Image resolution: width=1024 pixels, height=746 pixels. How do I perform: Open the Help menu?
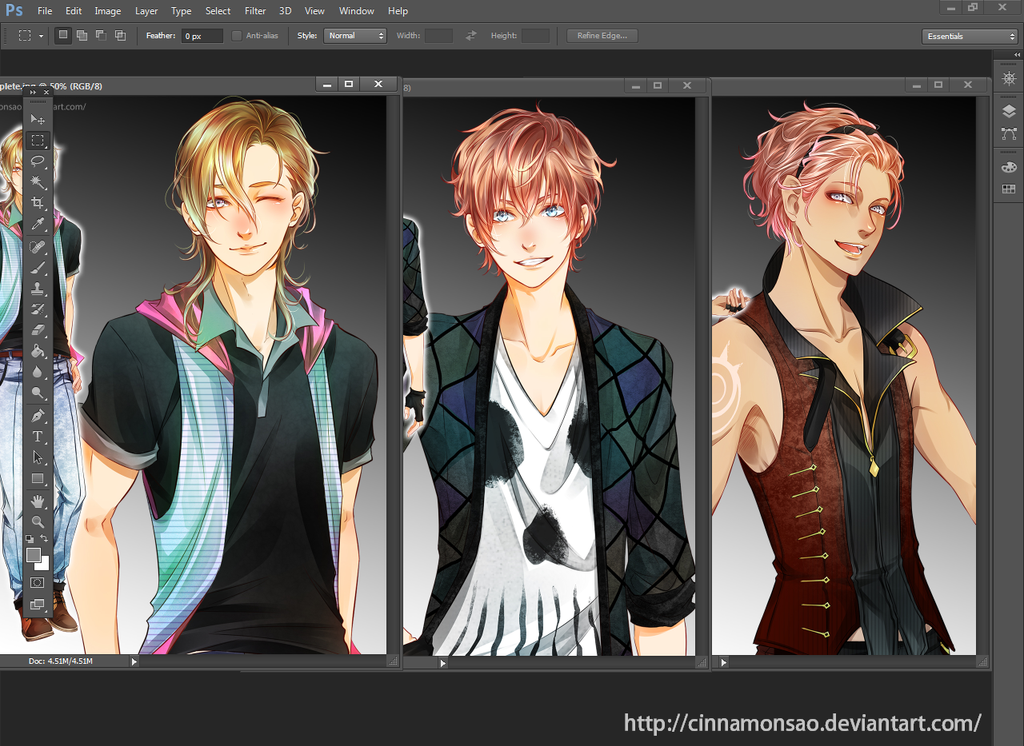[x=398, y=11]
